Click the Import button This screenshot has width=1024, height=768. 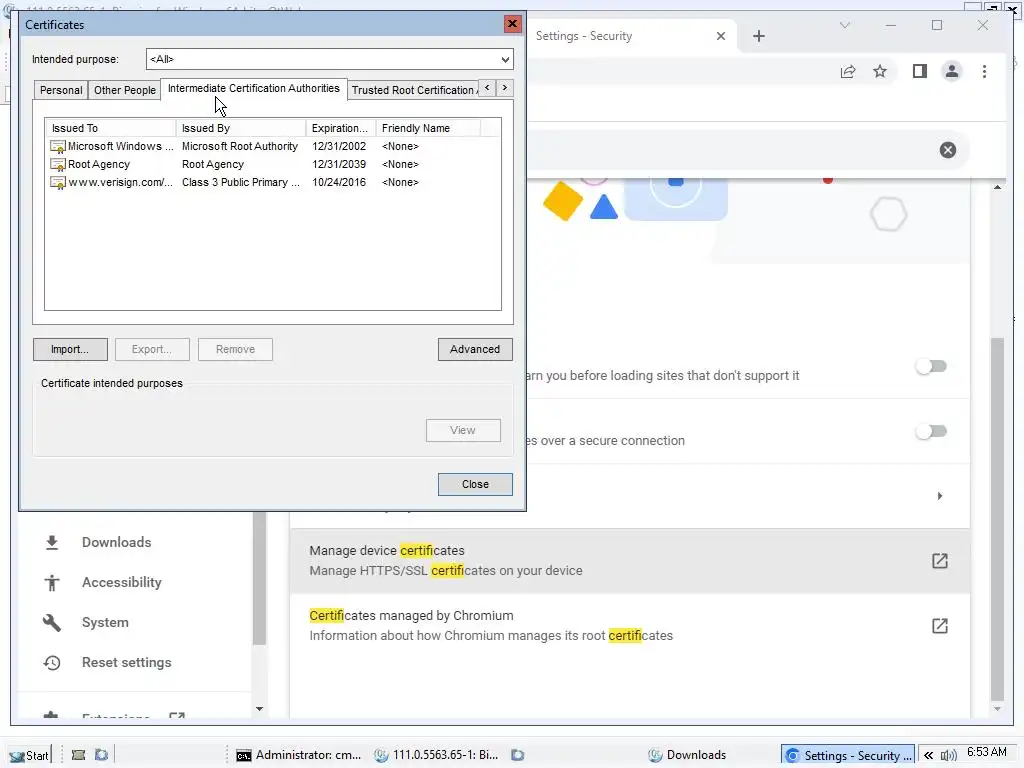pos(70,349)
